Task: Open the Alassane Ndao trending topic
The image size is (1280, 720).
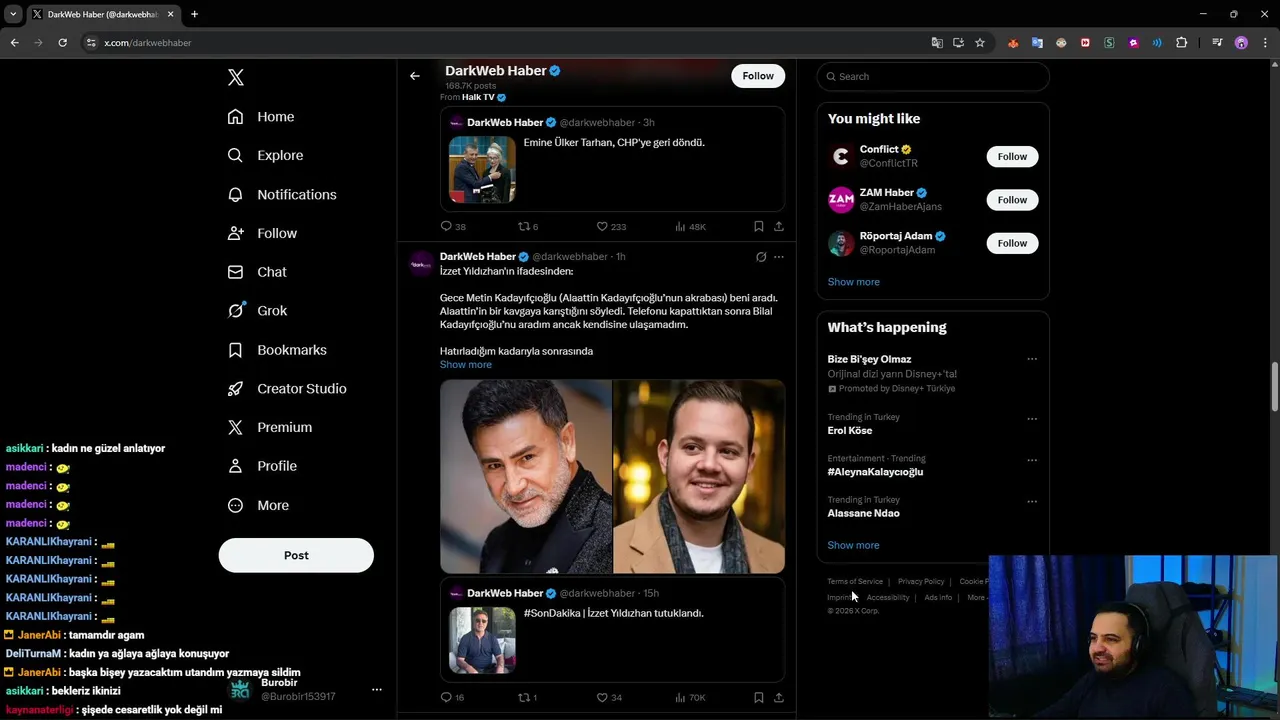Action: (863, 513)
